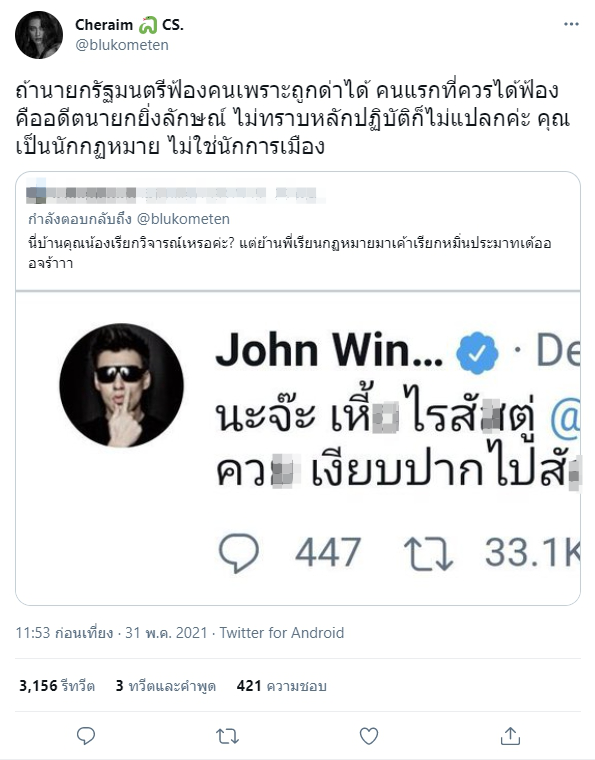Open John Win's sunglasses profile picture
Screen dimensions: 595x760
tap(122, 385)
